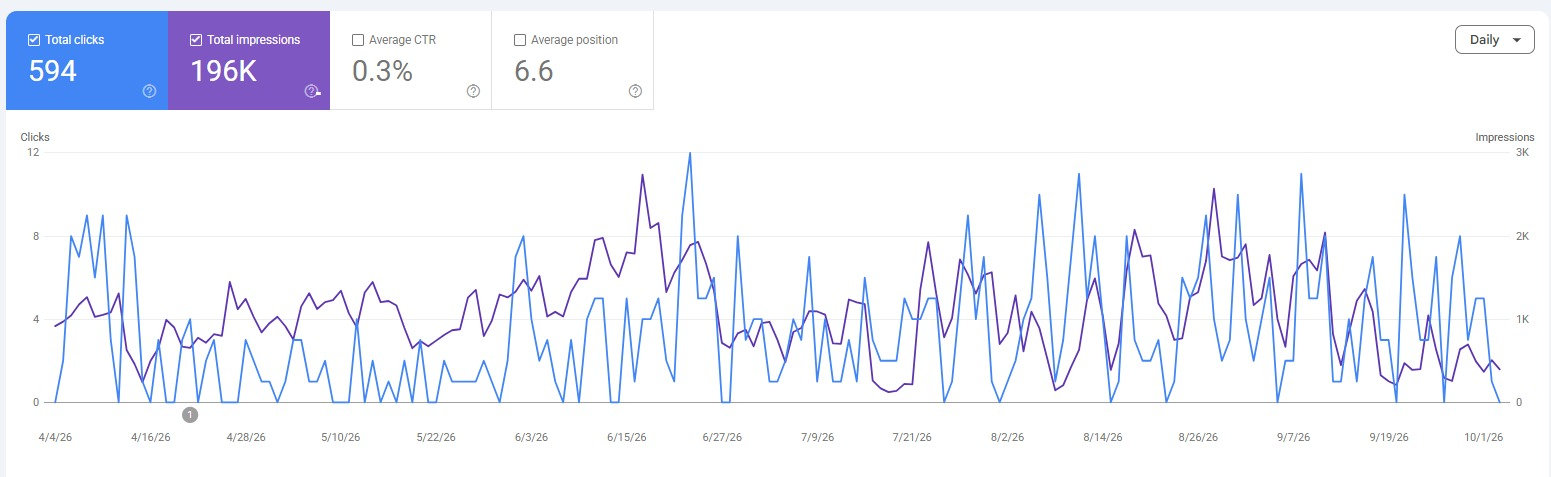The image size is (1551, 477).
Task: Open the Daily granularity dropdown
Action: 1494,40
